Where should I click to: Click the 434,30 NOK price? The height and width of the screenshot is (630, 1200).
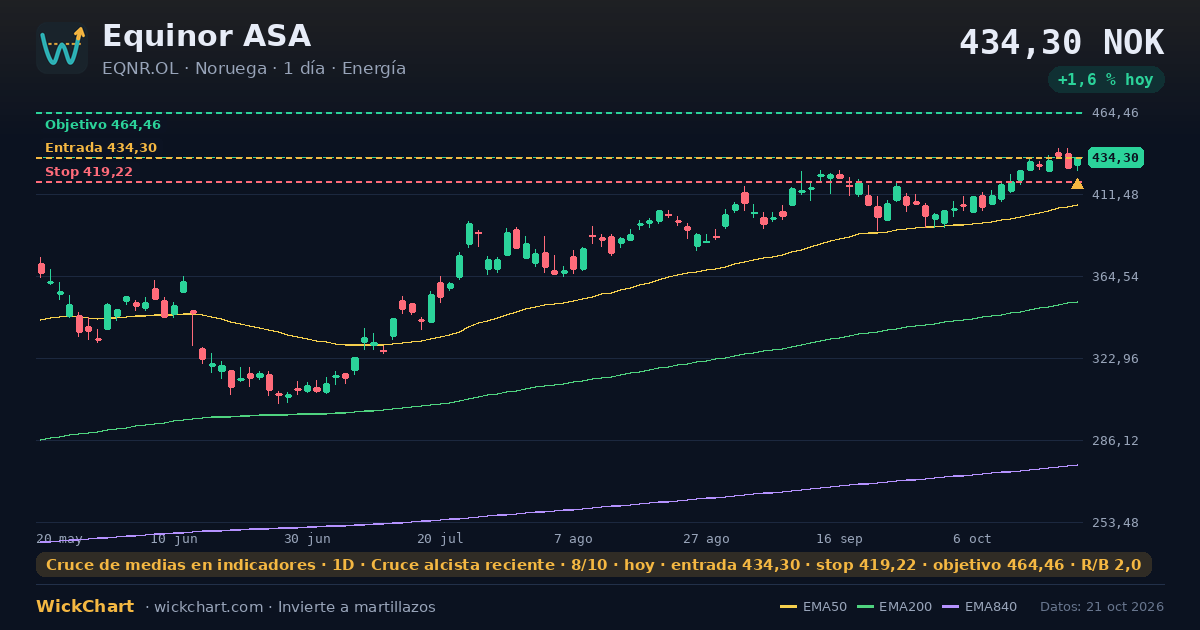pyautogui.click(x=1061, y=43)
